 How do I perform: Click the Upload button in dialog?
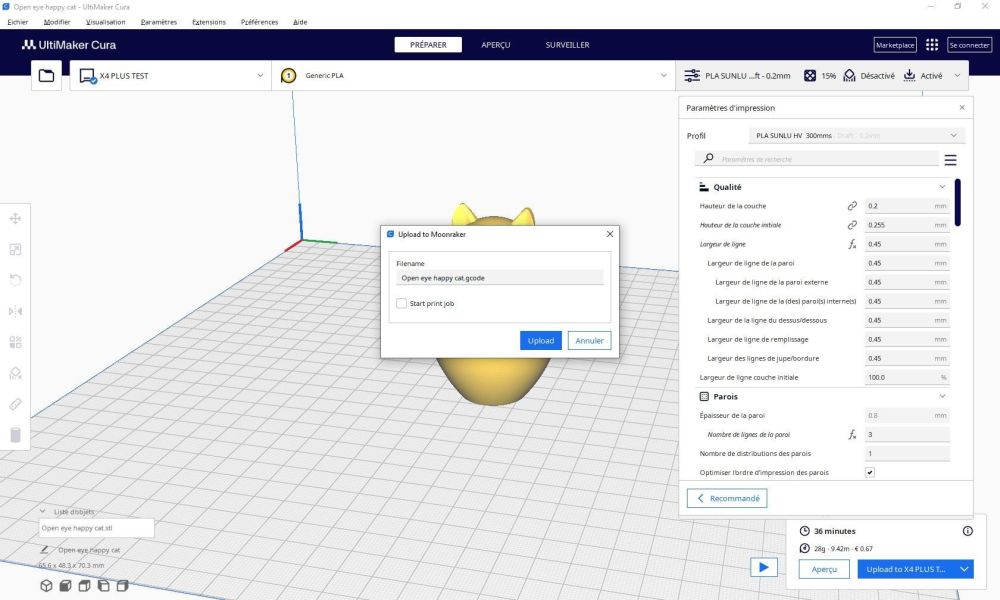coord(541,340)
